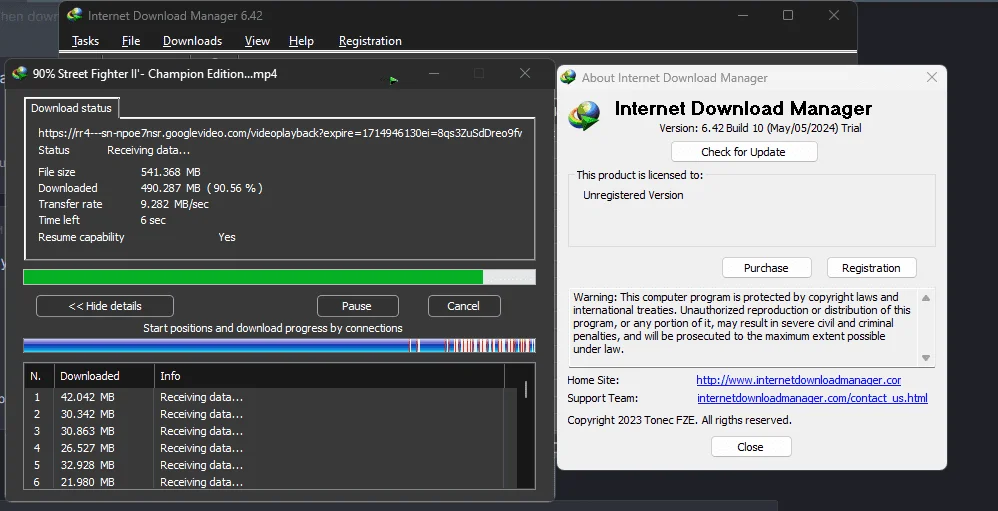This screenshot has width=998, height=511.
Task: Click the N. column header
Action: point(39,376)
